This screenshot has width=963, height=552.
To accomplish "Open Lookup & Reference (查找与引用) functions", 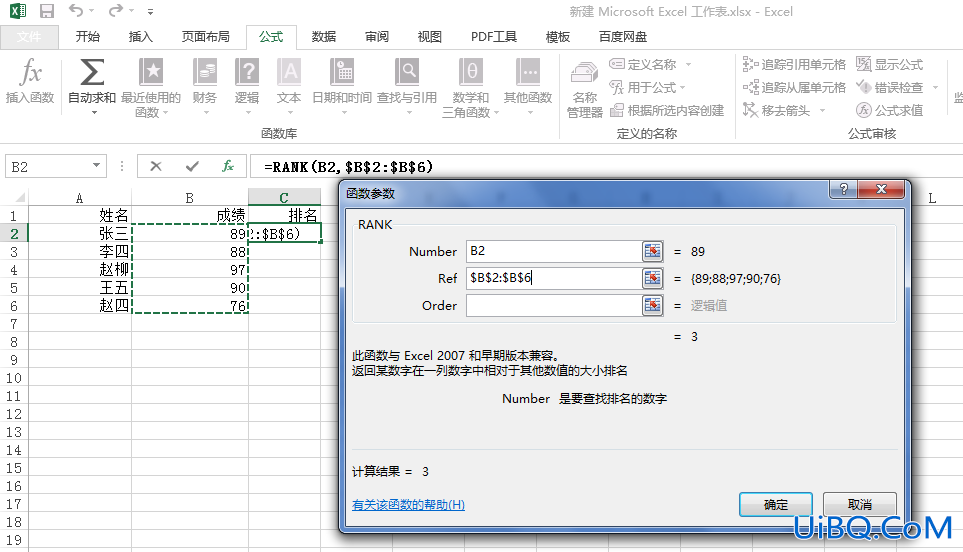I will [x=407, y=86].
